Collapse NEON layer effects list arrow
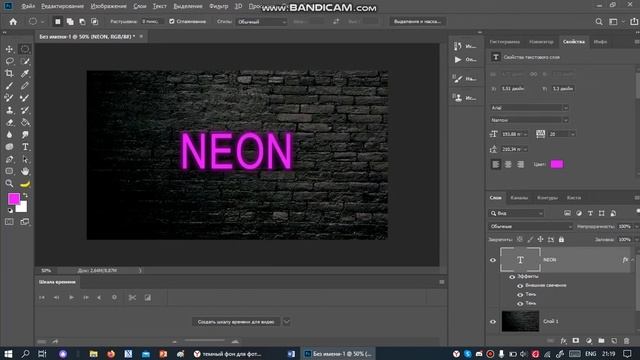This screenshot has height=360, width=640. click(632, 260)
